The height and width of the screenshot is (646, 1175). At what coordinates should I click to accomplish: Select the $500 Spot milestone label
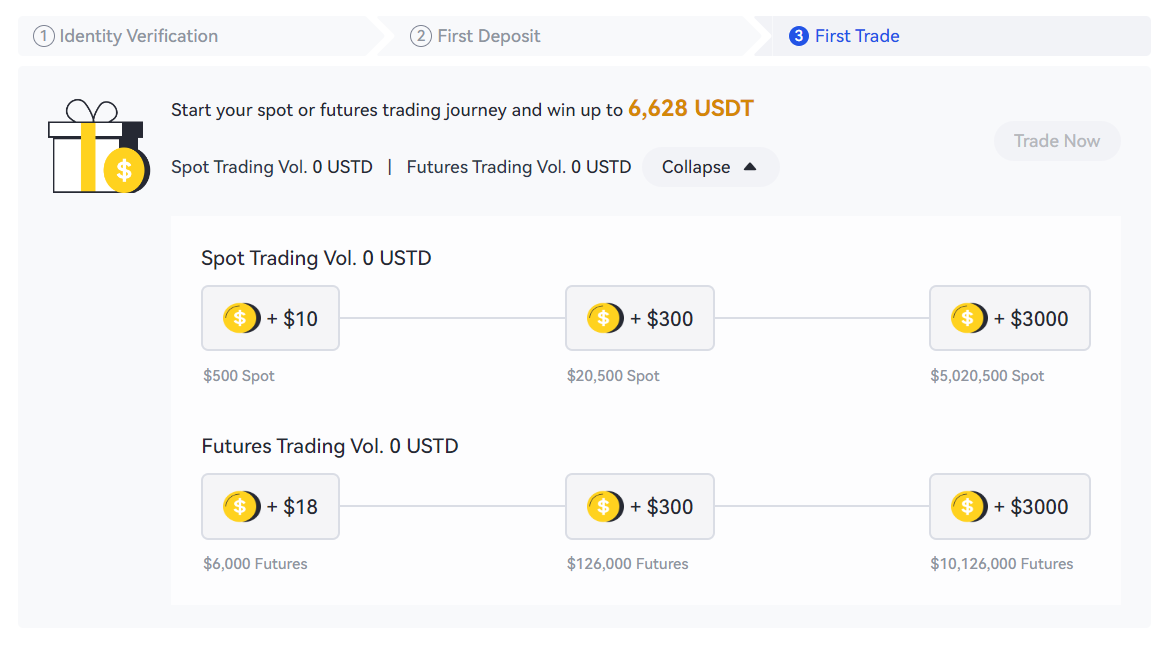[x=239, y=375]
